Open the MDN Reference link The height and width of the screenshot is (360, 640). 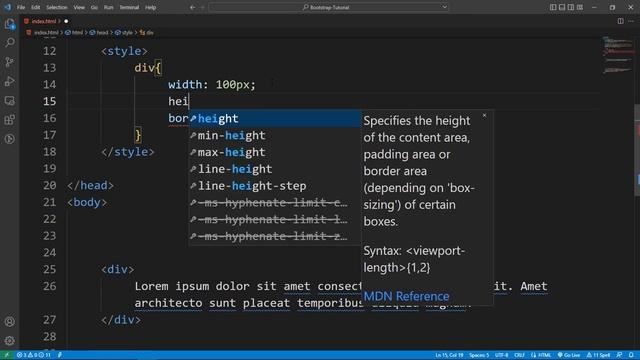[406, 296]
